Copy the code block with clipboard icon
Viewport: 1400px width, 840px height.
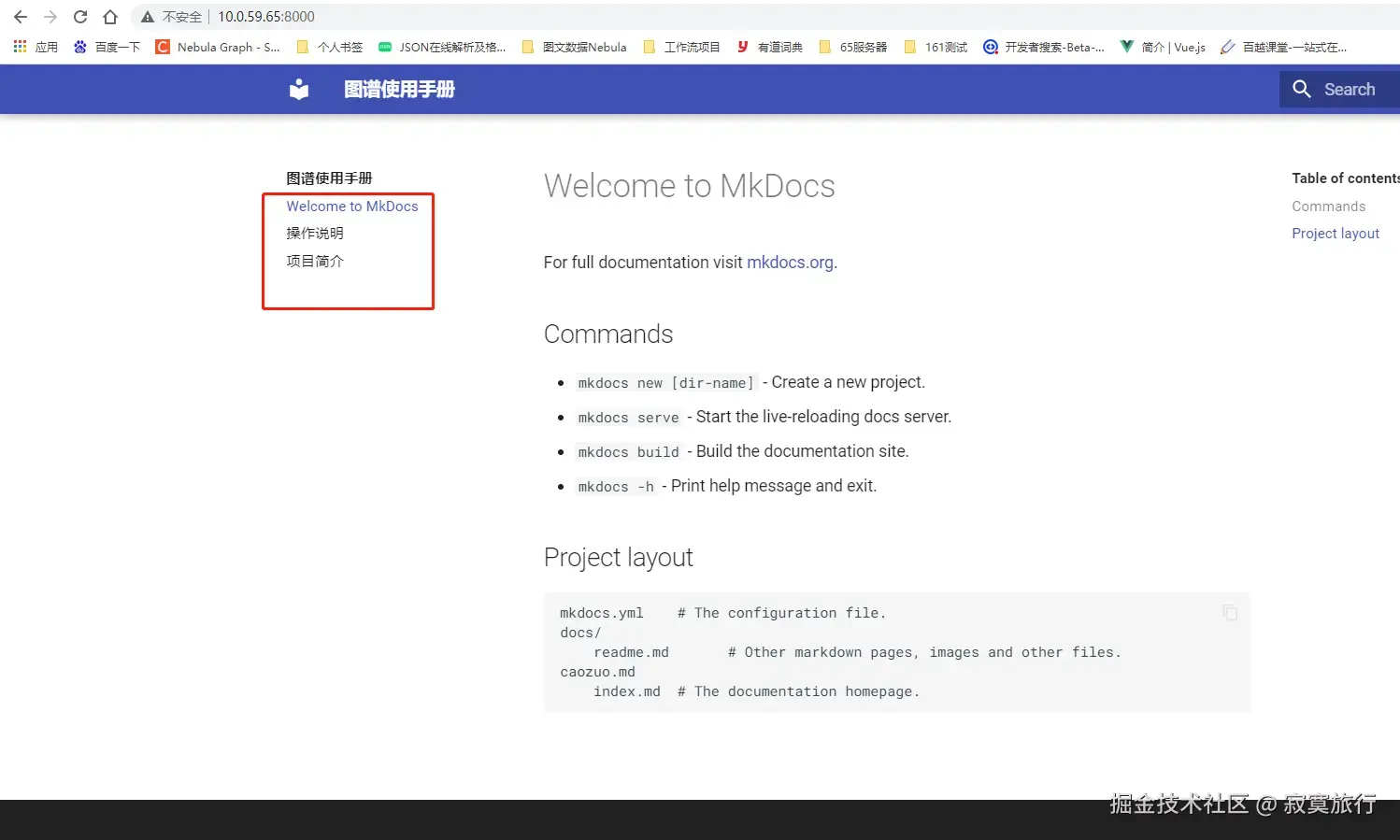pos(1230,613)
